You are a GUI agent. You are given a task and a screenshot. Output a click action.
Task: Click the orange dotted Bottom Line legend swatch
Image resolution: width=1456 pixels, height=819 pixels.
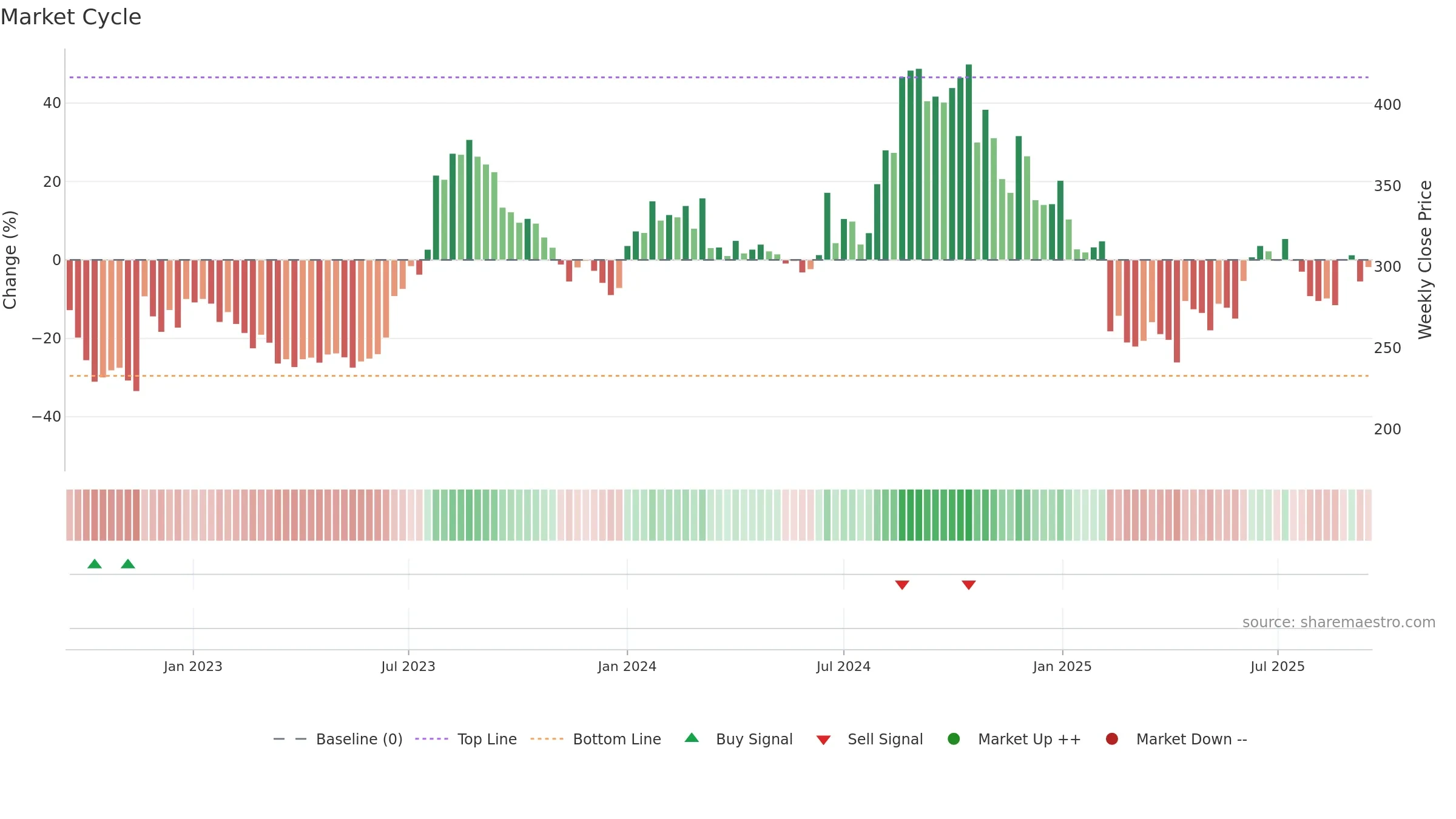click(547, 739)
